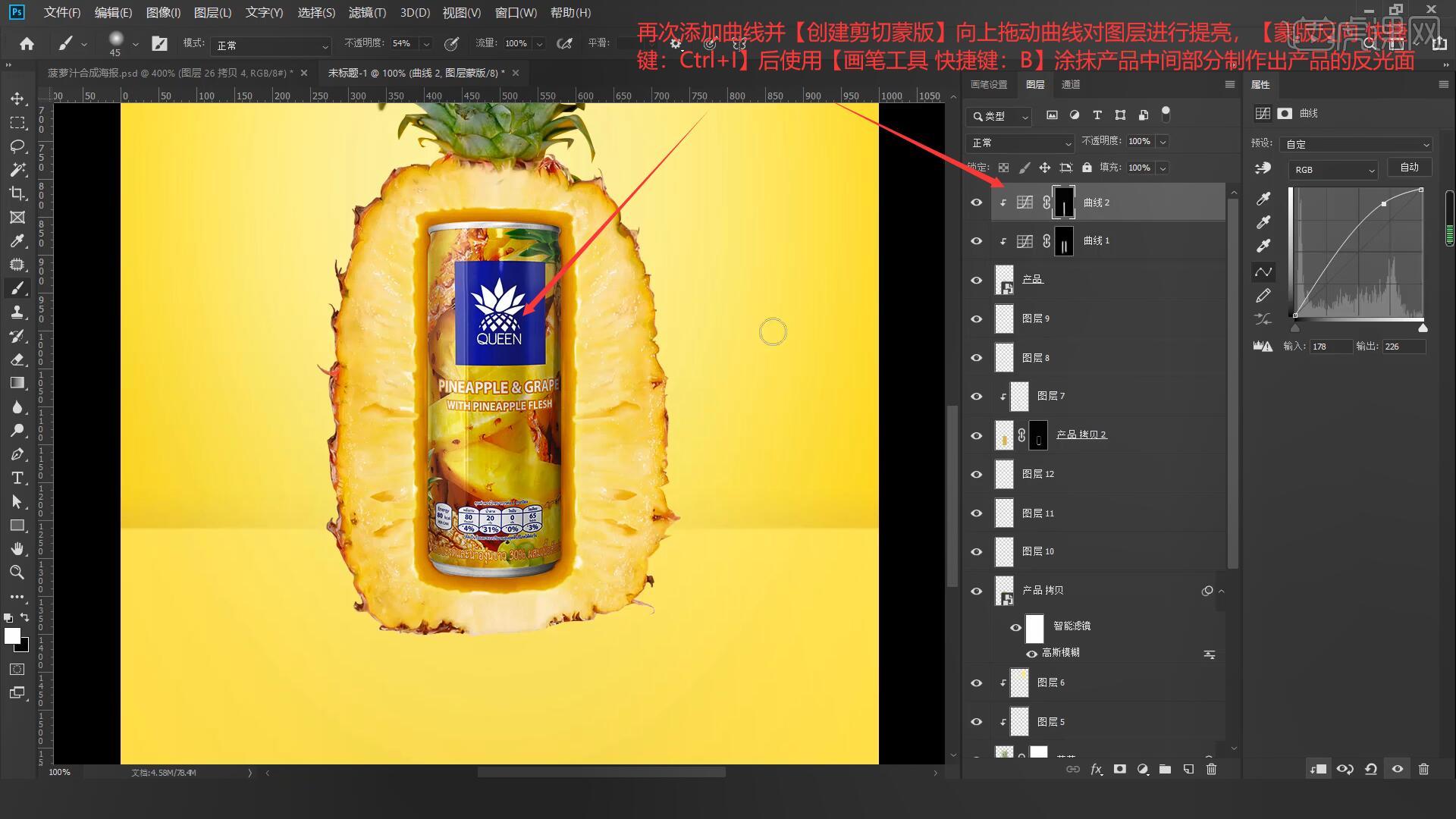The image size is (1456, 819).
Task: Select the Move tool
Action: 17,99
